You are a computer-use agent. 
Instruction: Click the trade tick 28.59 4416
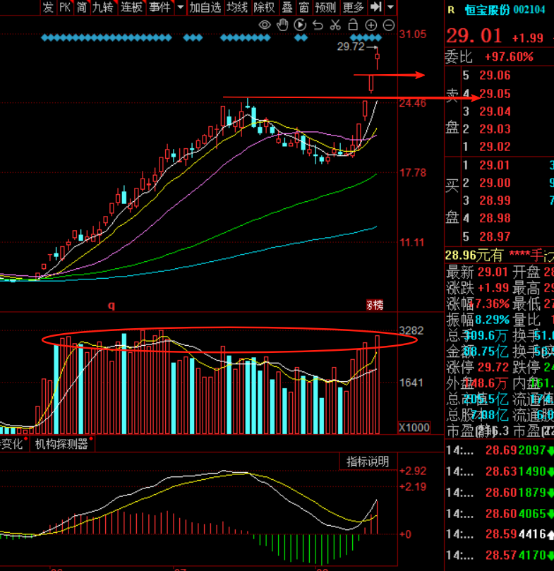click(500, 534)
